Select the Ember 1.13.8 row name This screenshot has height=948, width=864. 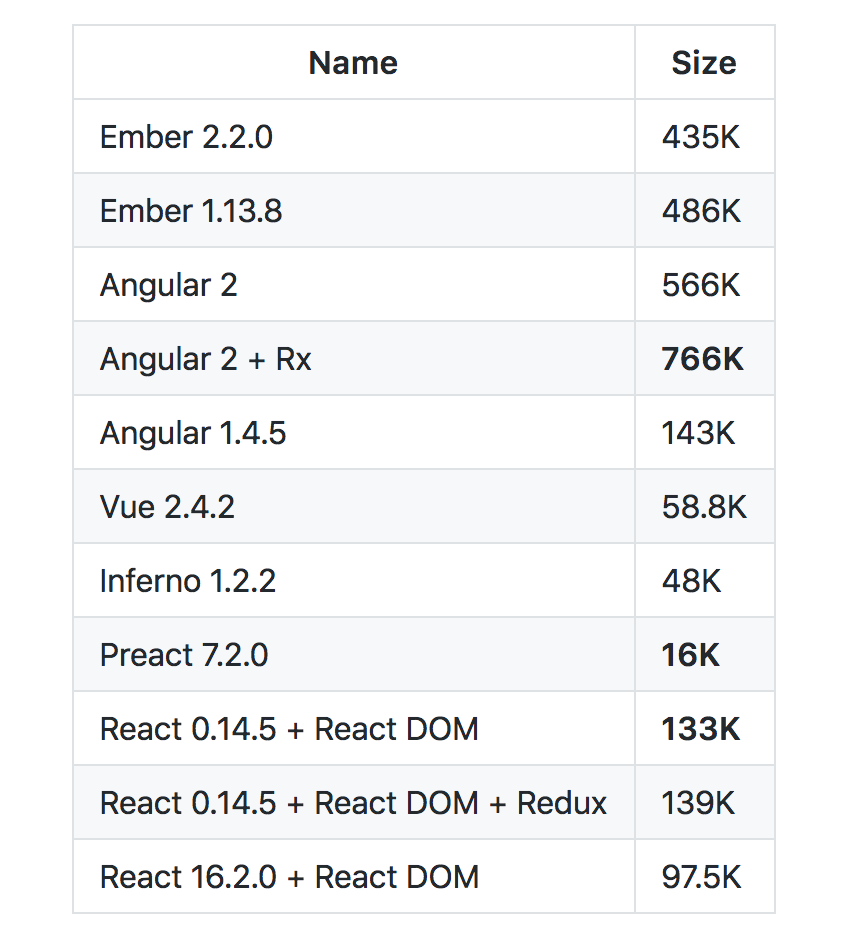click(x=191, y=211)
